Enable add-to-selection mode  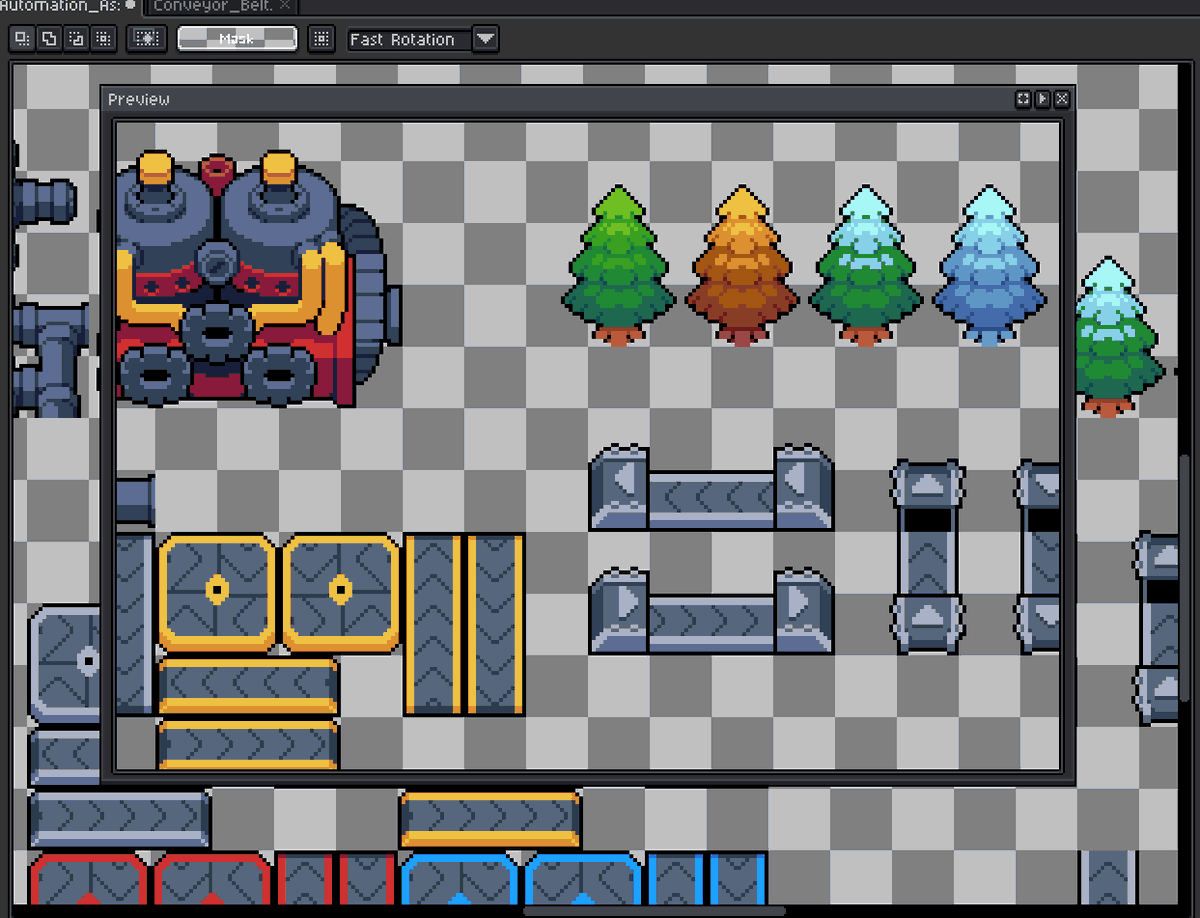47,39
